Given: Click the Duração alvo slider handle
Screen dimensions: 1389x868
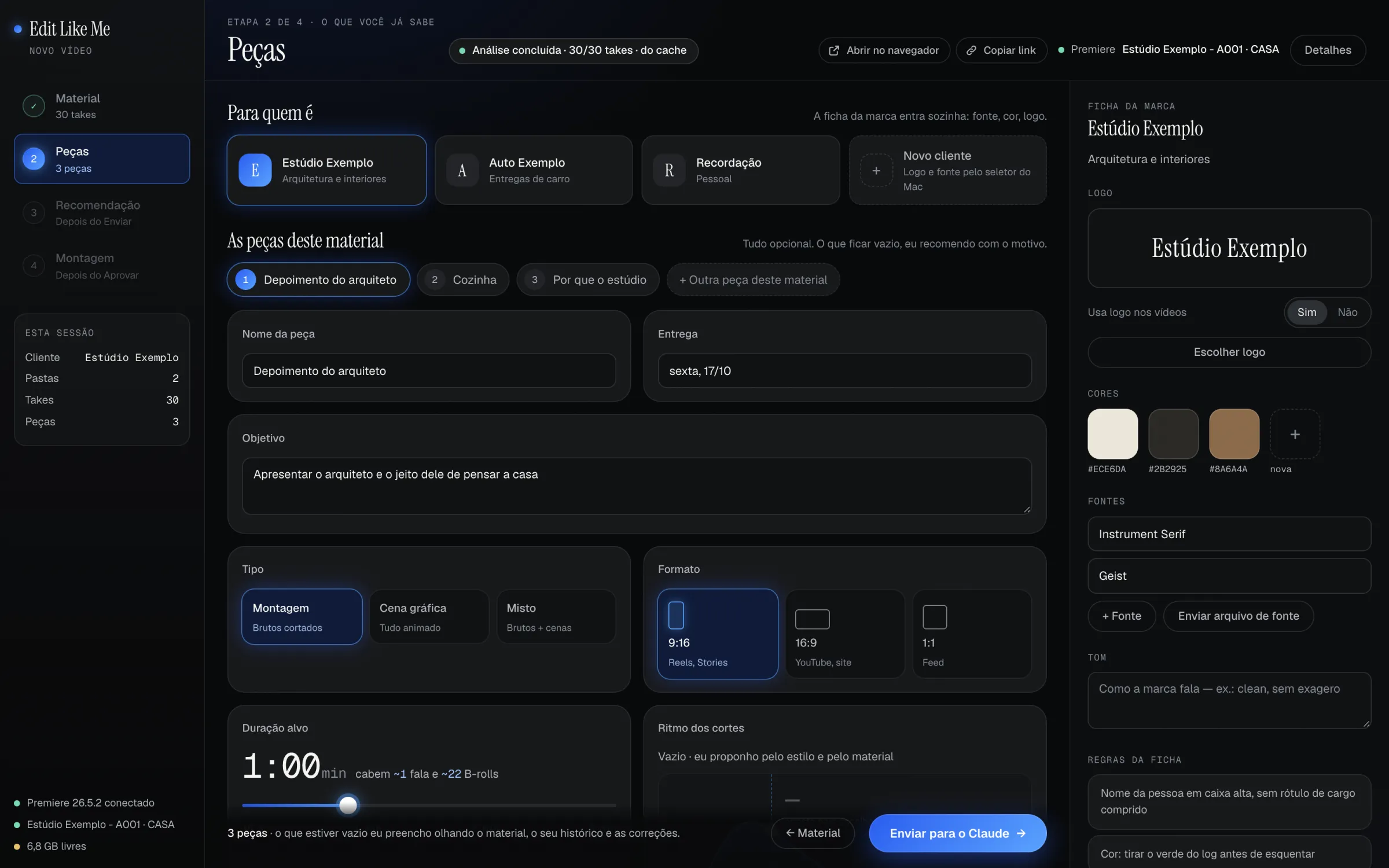Looking at the screenshot, I should pyautogui.click(x=348, y=805).
